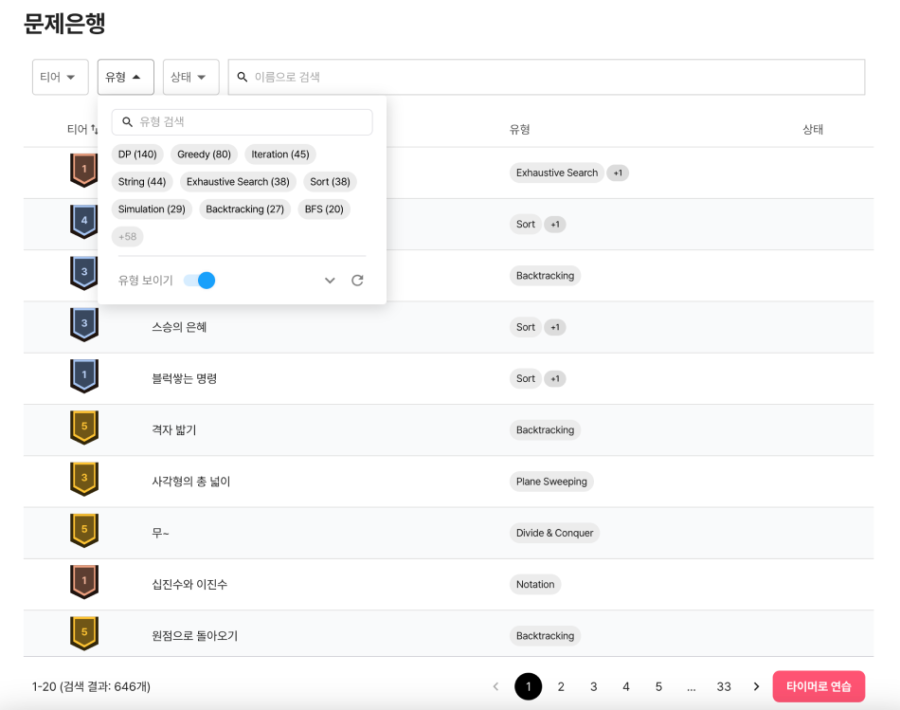This screenshot has height=710, width=900.
Task: Select the String (44) type chip
Action: (x=142, y=182)
